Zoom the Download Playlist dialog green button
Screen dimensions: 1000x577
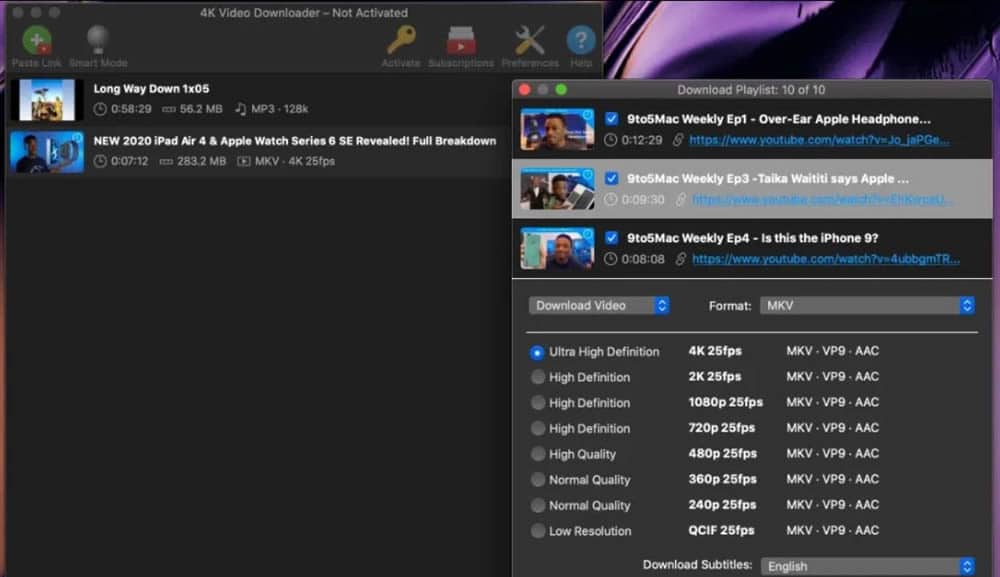(x=561, y=90)
